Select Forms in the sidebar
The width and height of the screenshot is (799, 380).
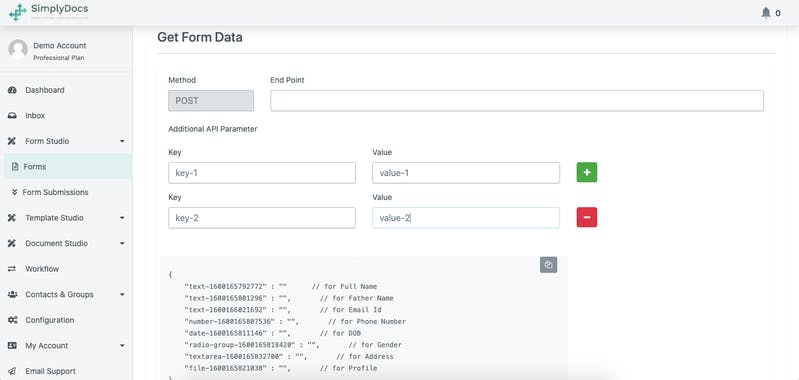click(68, 167)
